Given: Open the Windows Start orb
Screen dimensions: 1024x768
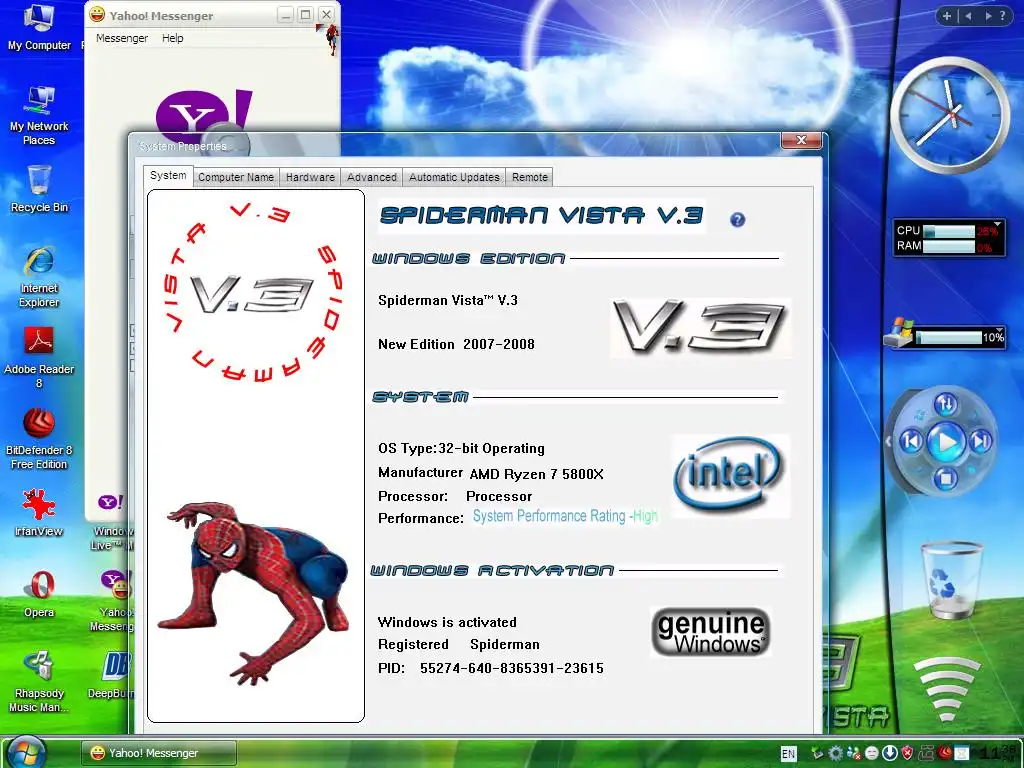Looking at the screenshot, I should (27, 752).
